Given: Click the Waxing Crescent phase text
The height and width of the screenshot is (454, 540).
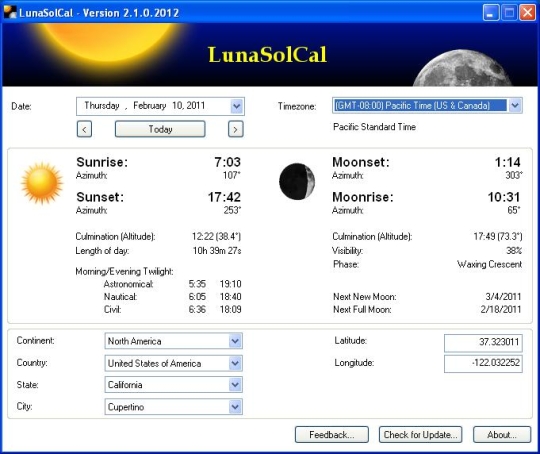Looking at the screenshot, I should click(489, 264).
